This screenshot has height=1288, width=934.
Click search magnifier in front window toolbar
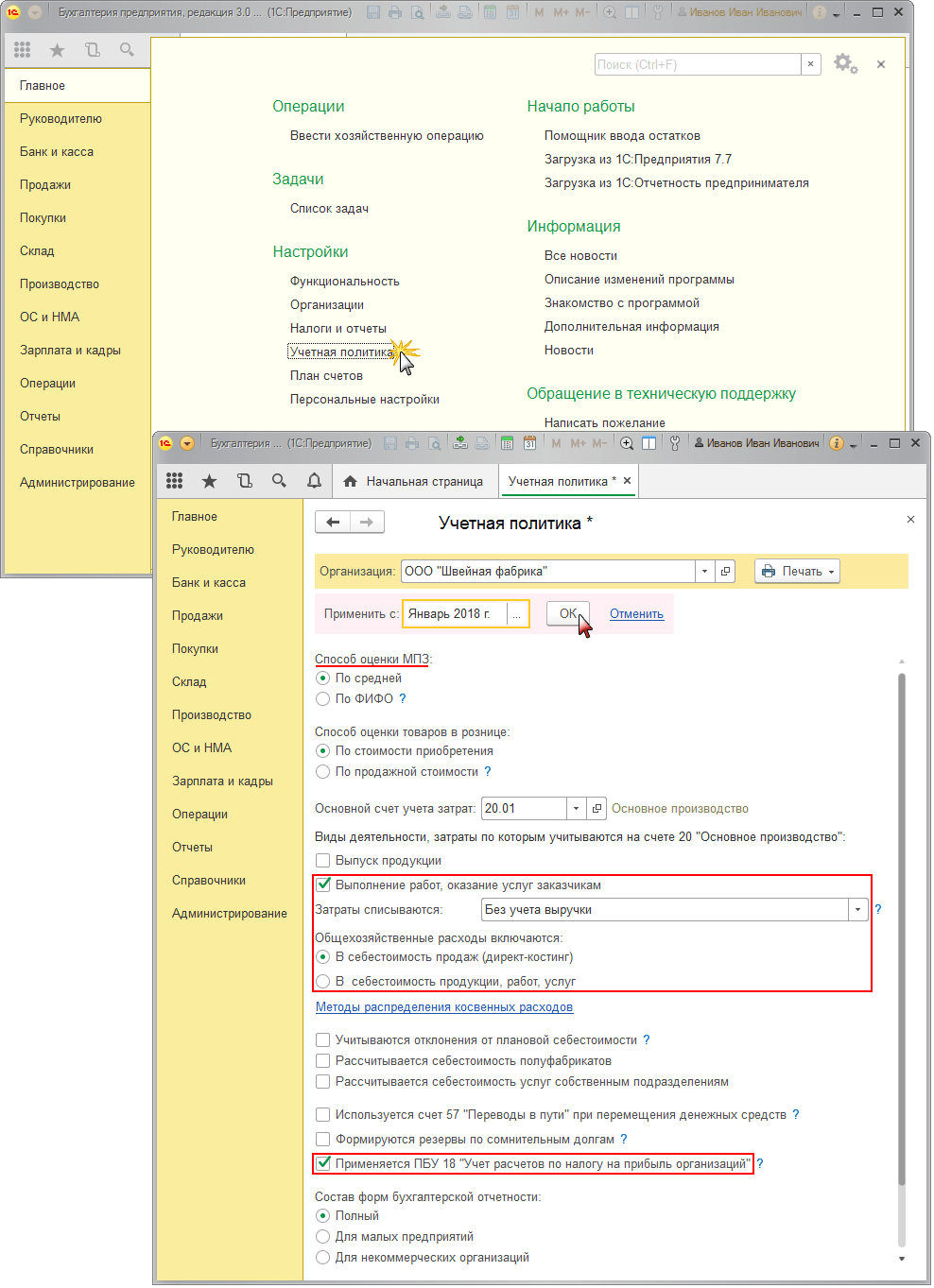(279, 481)
